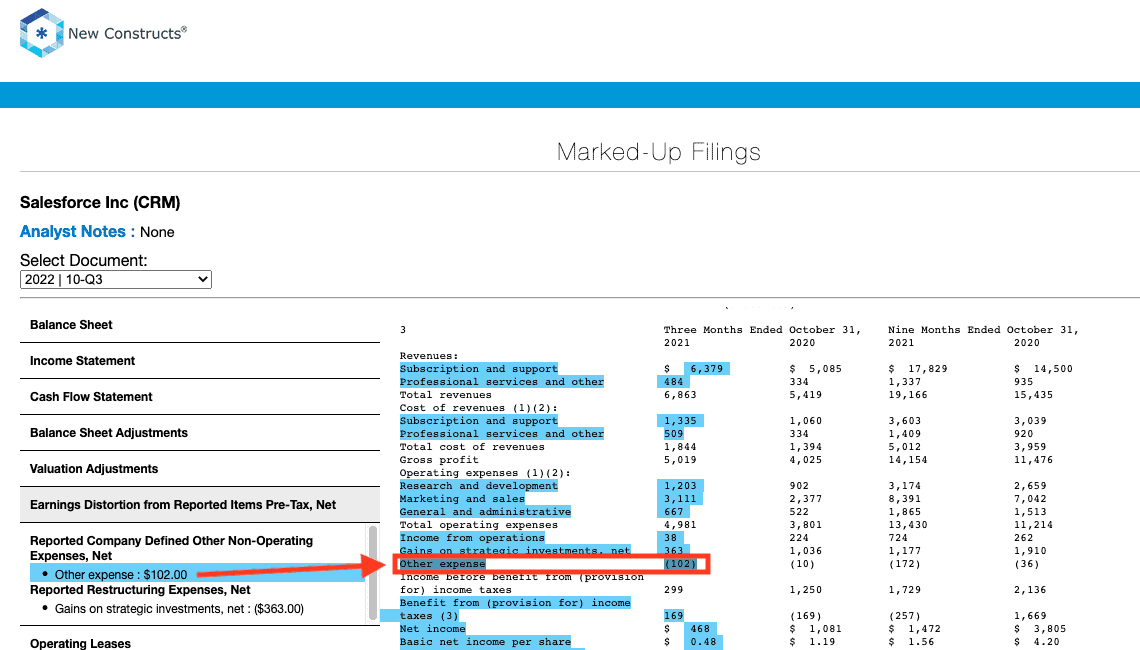
Task: Click the highlighted 667 value
Action: [673, 512]
